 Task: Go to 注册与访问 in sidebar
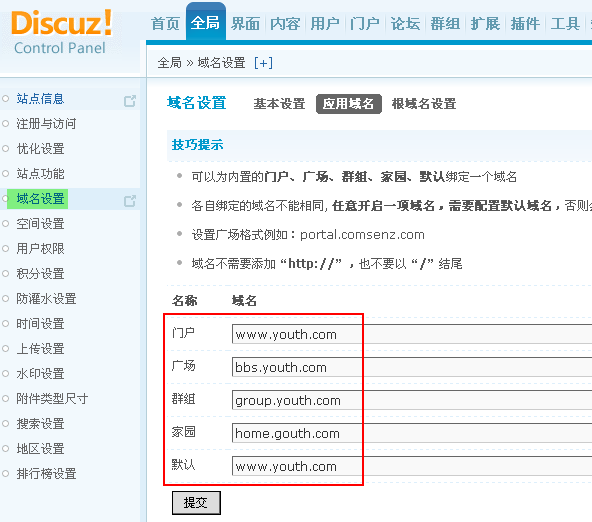[46, 124]
